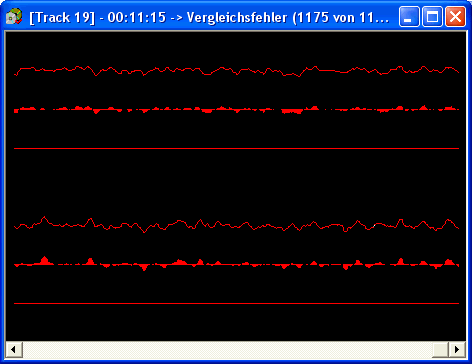This screenshot has height=364, width=472.
Task: Click the lower channel's top waveform line
Action: click(x=237, y=225)
